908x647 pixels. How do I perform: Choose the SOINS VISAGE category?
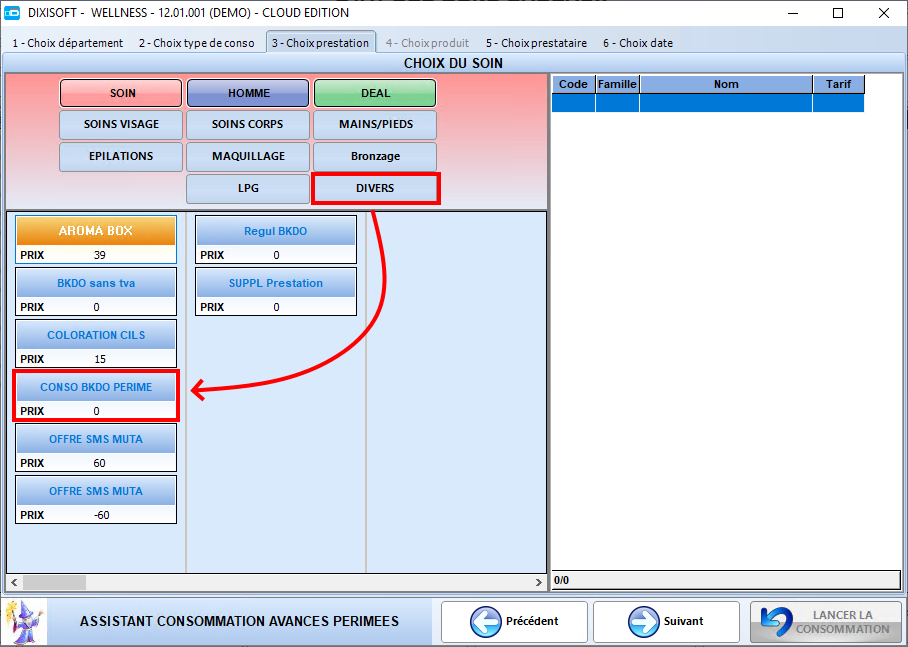[x=121, y=125]
